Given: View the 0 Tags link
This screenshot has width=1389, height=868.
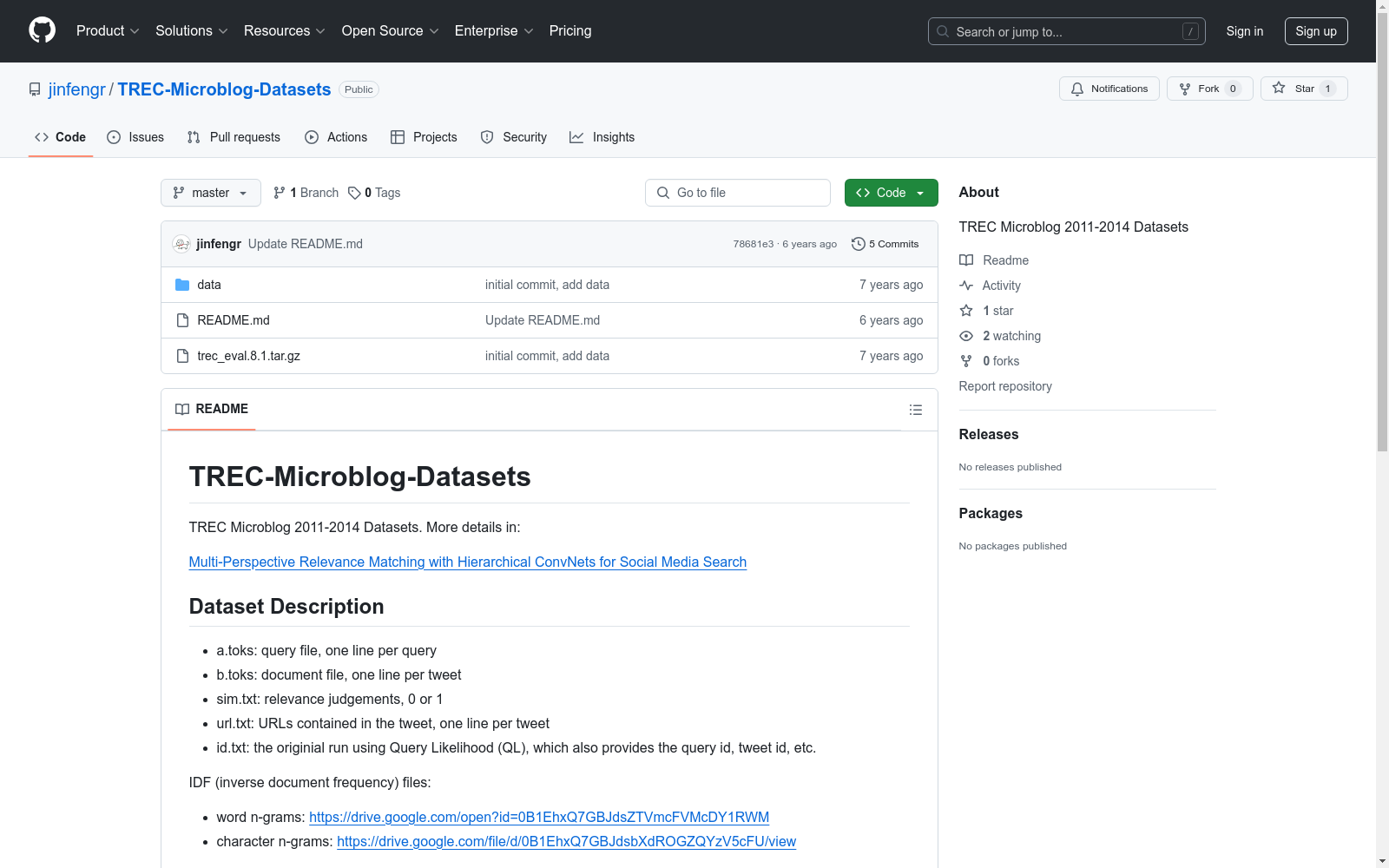Looking at the screenshot, I should click(x=374, y=193).
